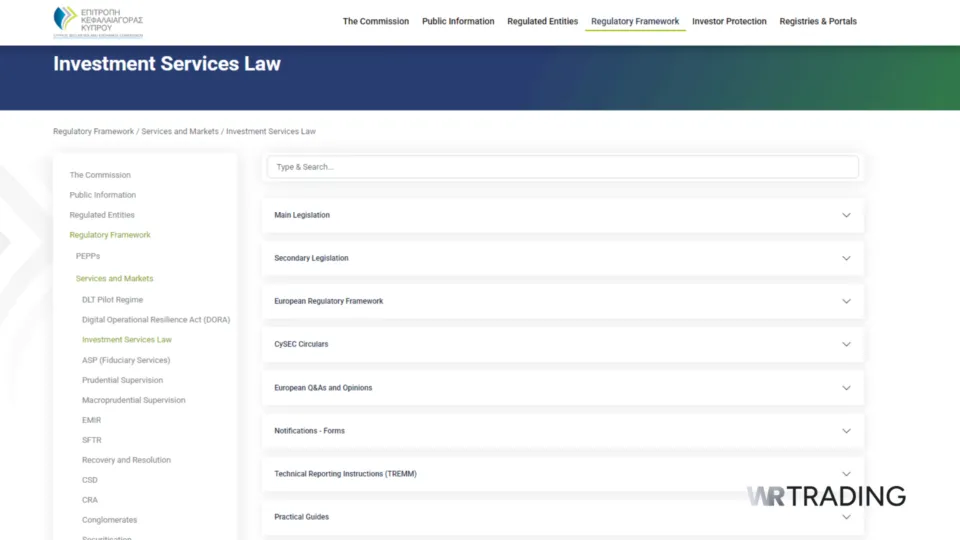Click the Type & Search input field
The height and width of the screenshot is (540, 960).
click(562, 167)
